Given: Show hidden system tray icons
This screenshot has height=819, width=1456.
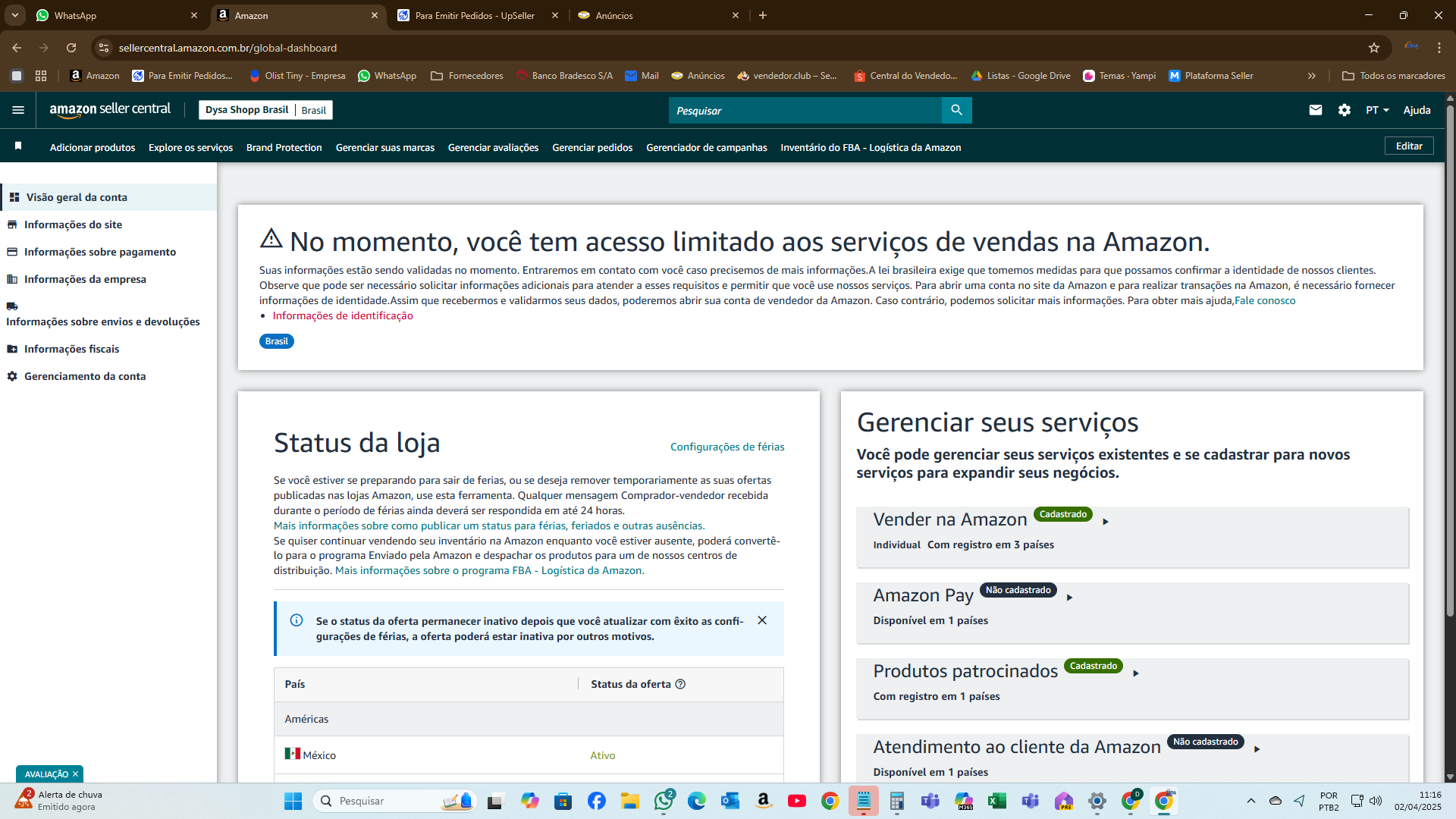Looking at the screenshot, I should click(x=1251, y=801).
